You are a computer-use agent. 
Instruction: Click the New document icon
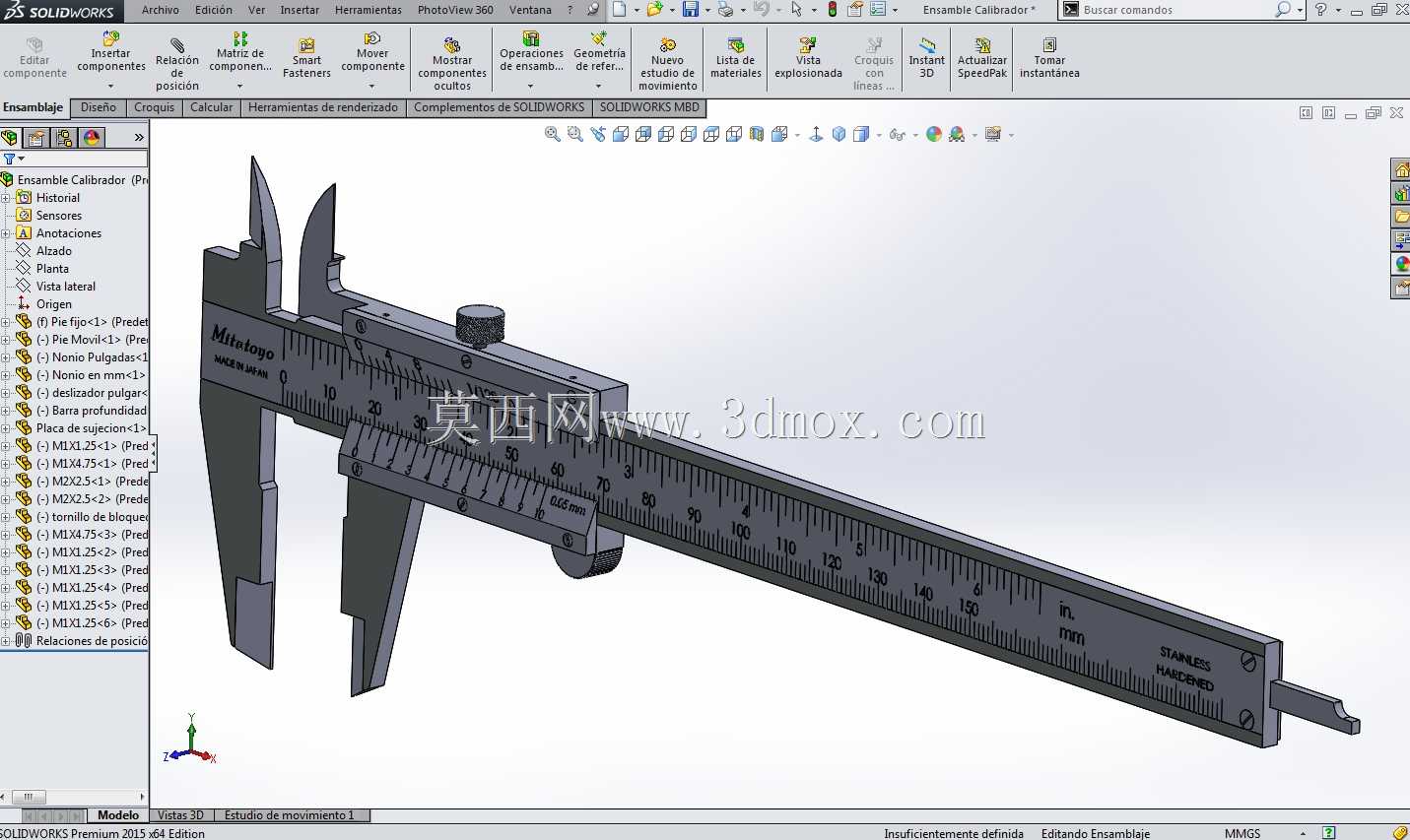pos(619,9)
